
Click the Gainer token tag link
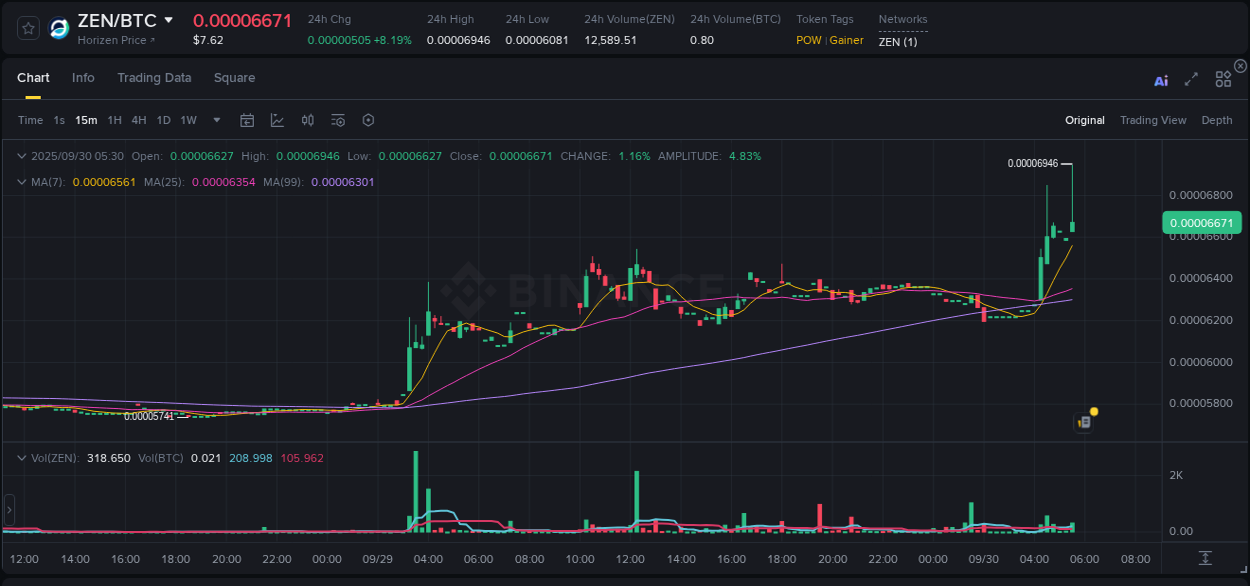[x=846, y=40]
